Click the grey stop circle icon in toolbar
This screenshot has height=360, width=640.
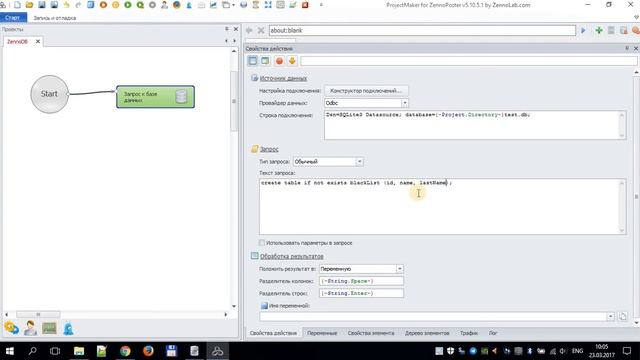point(152,5)
